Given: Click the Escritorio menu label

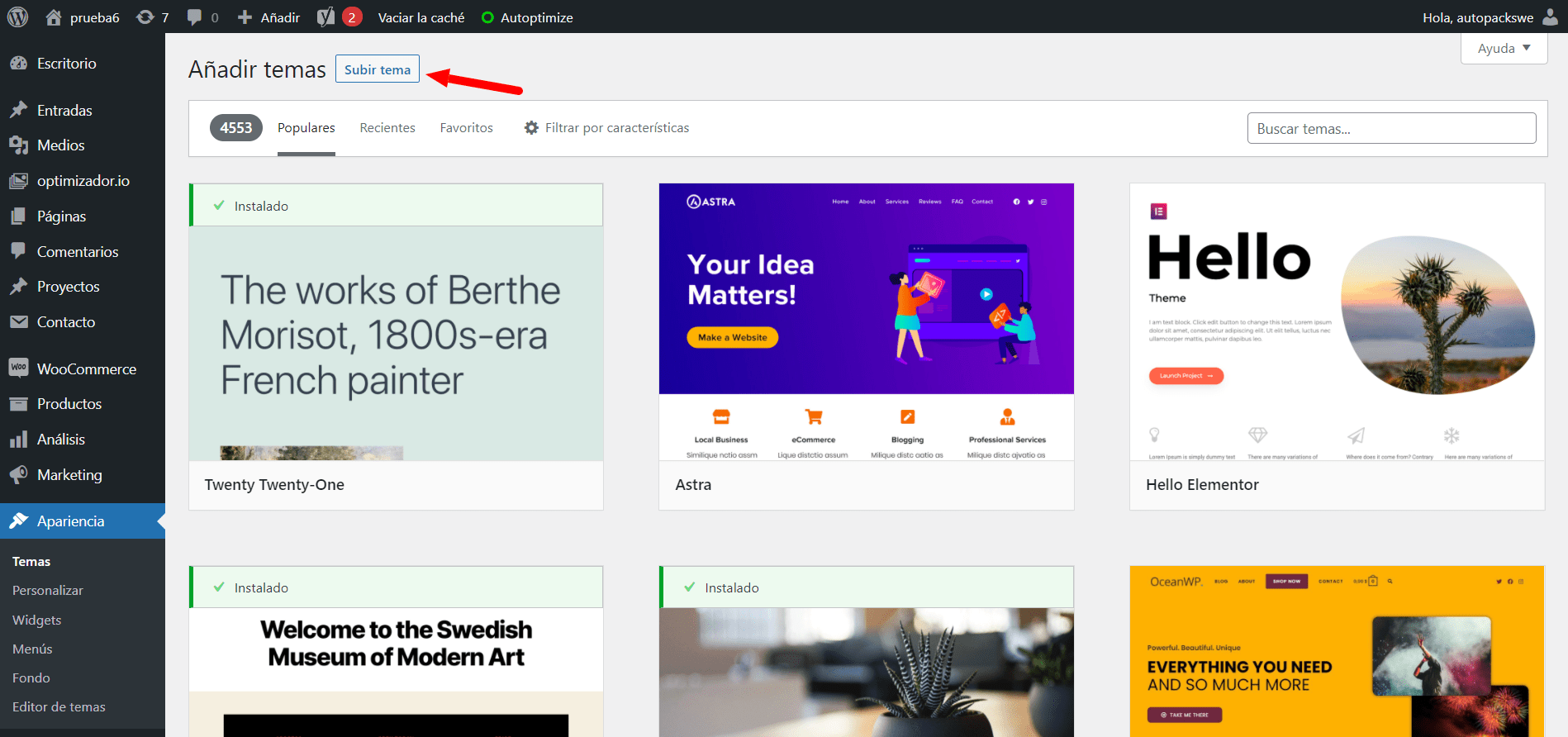Looking at the screenshot, I should click(x=67, y=64).
